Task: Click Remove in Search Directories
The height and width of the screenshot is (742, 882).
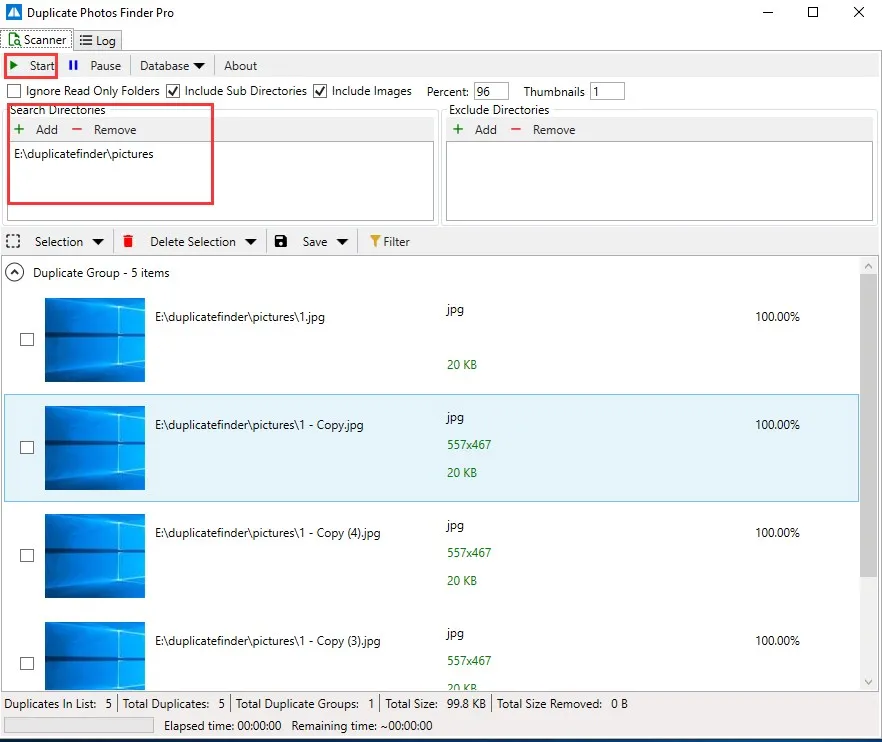Action: [x=114, y=130]
